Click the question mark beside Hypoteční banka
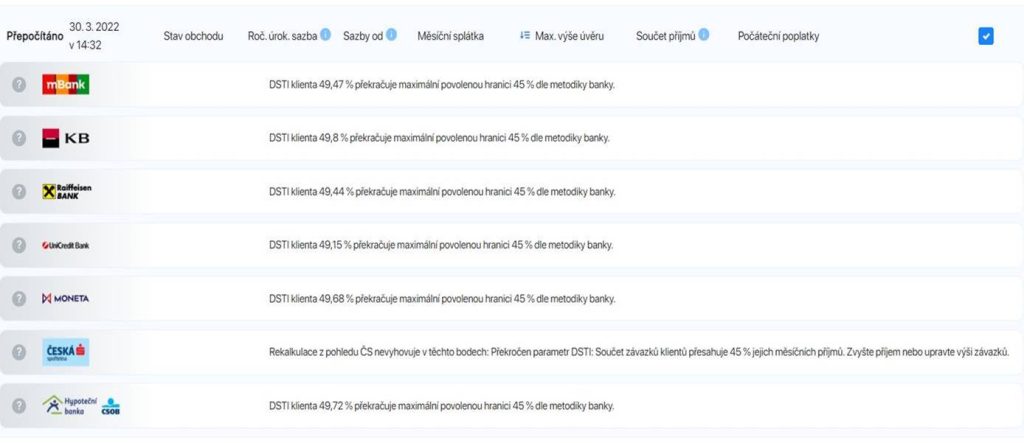This screenshot has height=443, width=1024. tap(19, 406)
